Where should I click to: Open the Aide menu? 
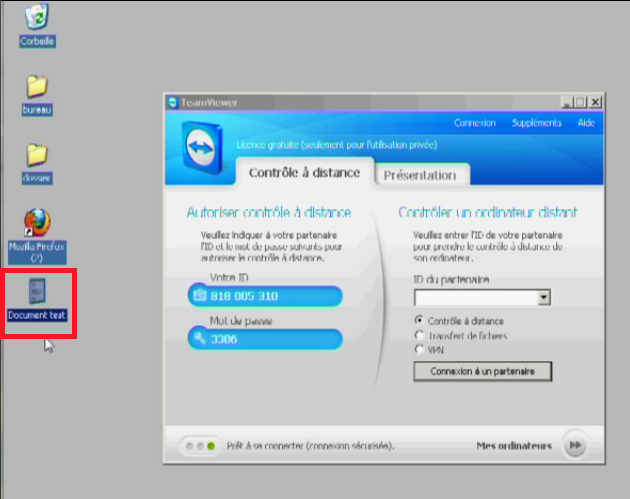(586, 123)
